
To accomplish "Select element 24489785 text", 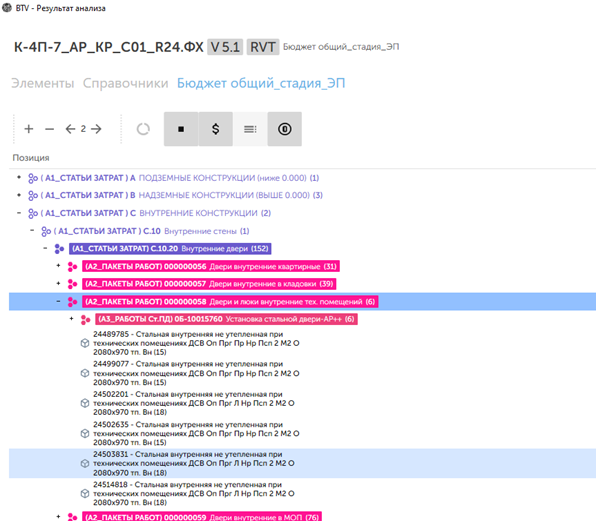I will click(196, 343).
